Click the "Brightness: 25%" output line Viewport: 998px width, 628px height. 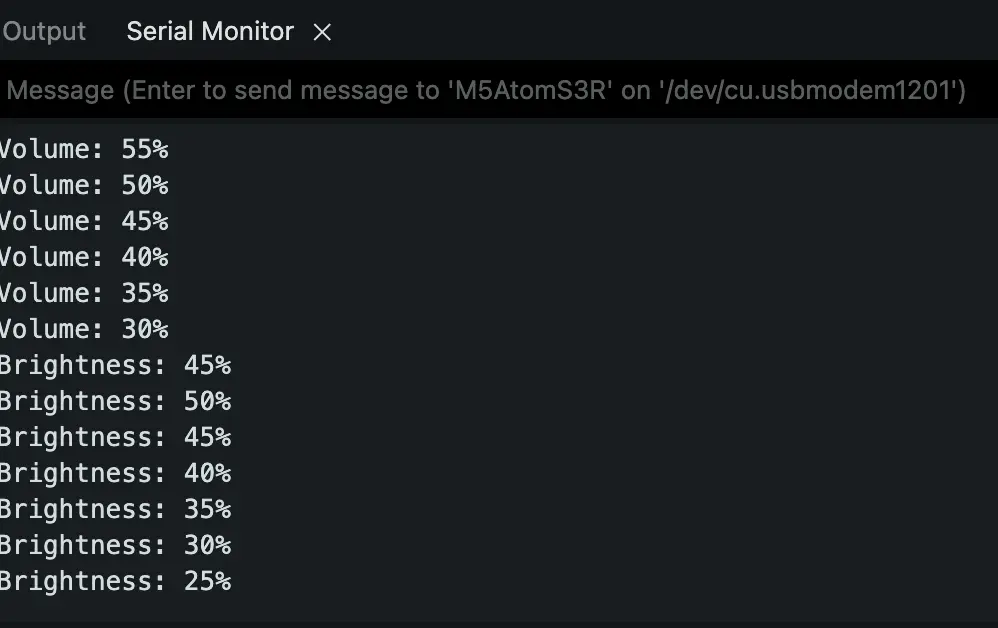click(115, 581)
